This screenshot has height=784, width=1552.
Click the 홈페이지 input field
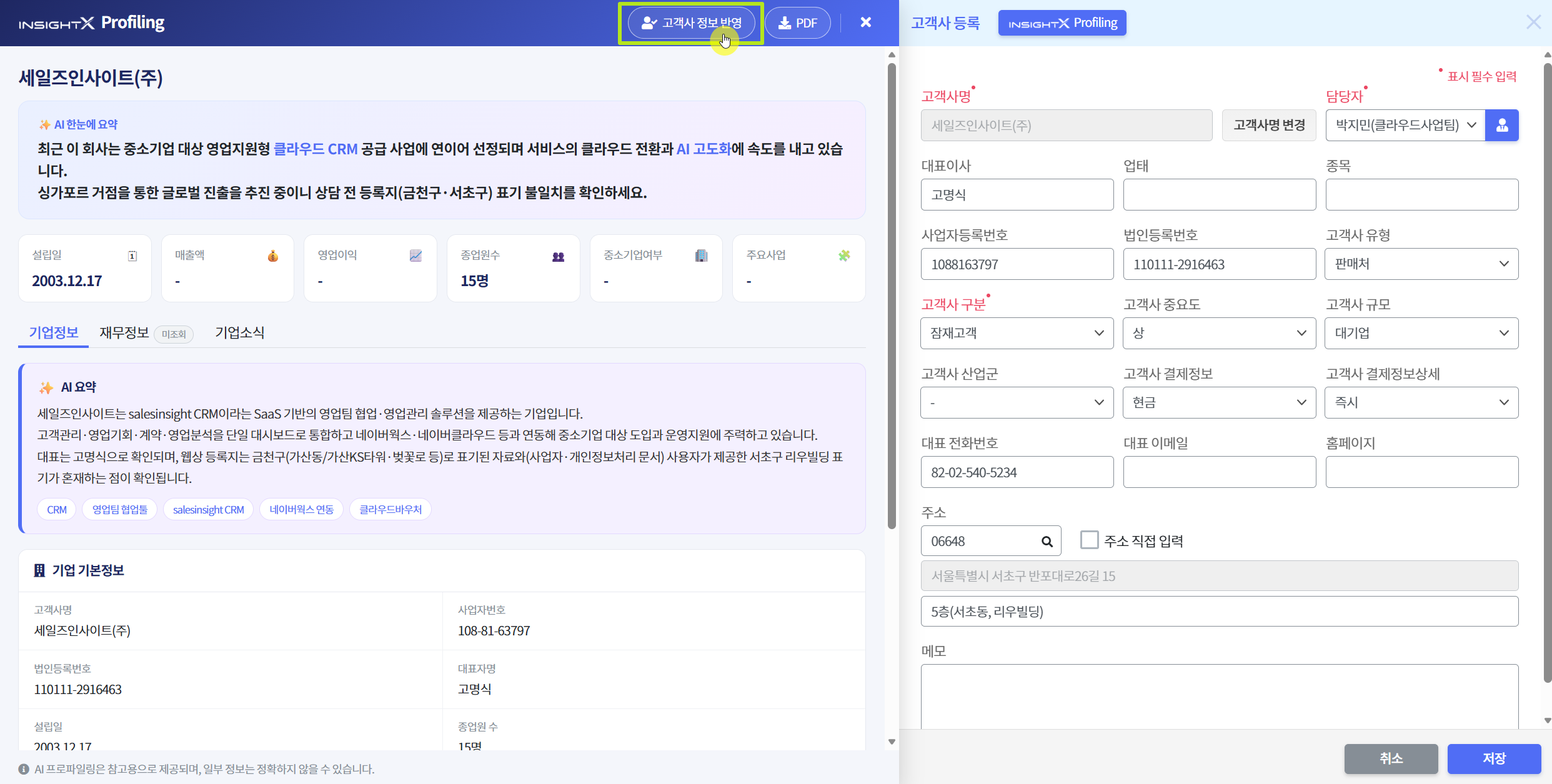[1421, 472]
